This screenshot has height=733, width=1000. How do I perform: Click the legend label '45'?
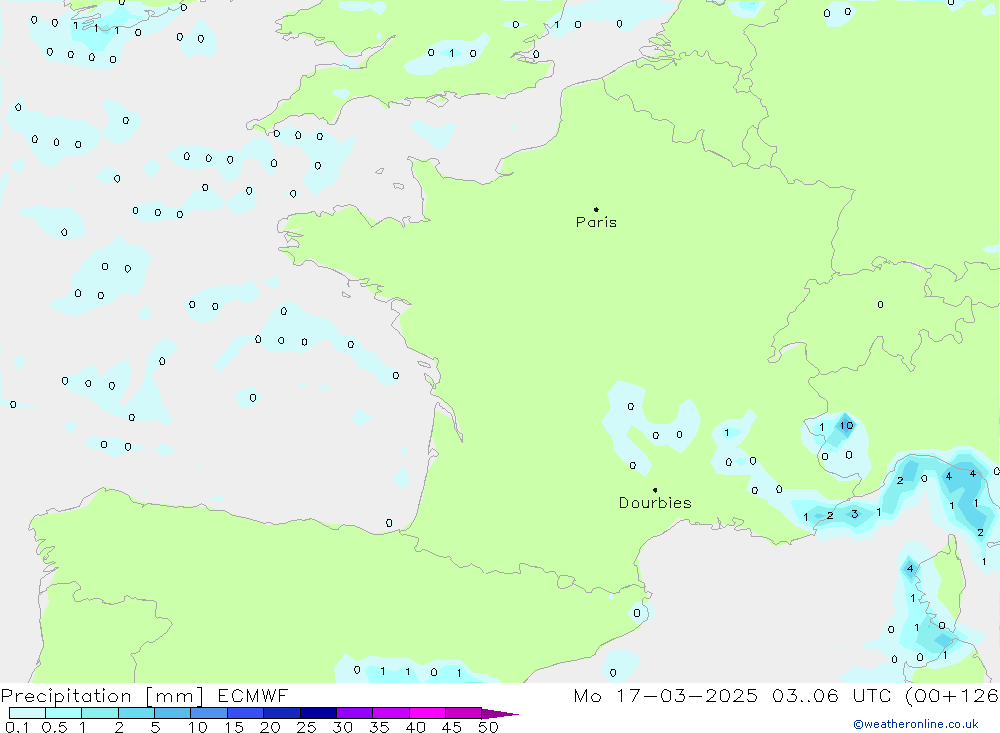click(x=452, y=727)
